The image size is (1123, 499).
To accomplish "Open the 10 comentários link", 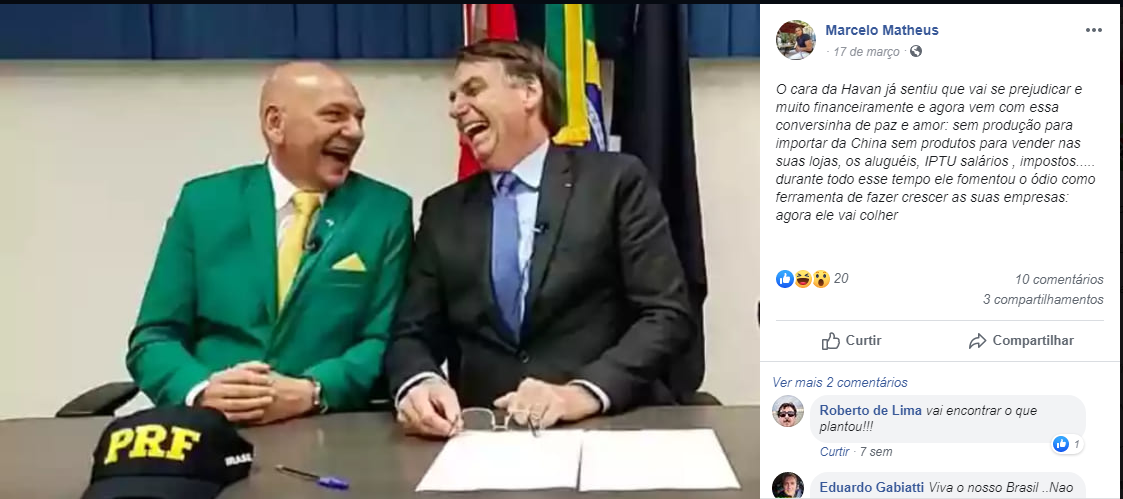I will [1059, 279].
